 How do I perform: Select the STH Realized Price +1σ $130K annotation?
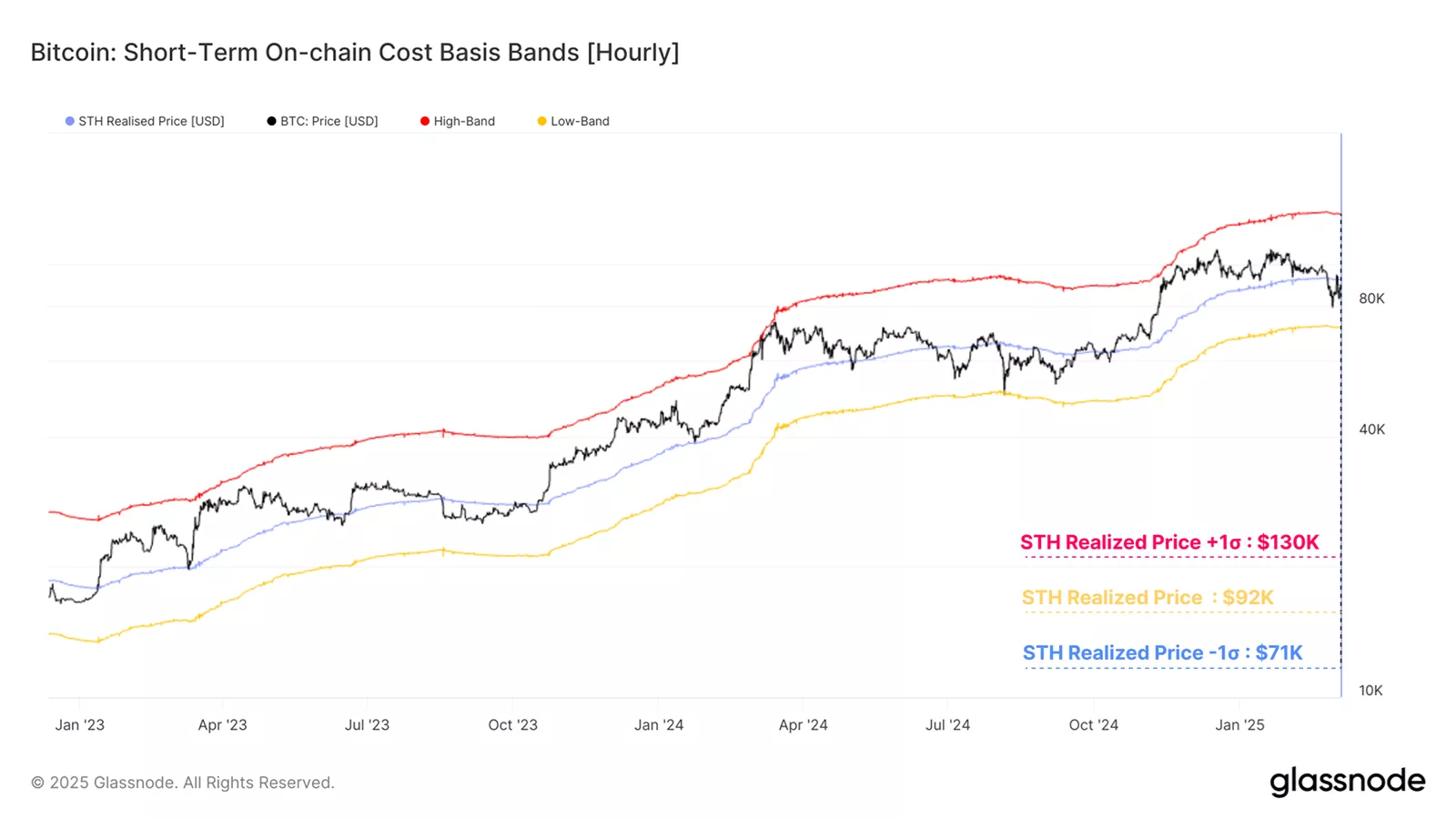tap(1169, 542)
